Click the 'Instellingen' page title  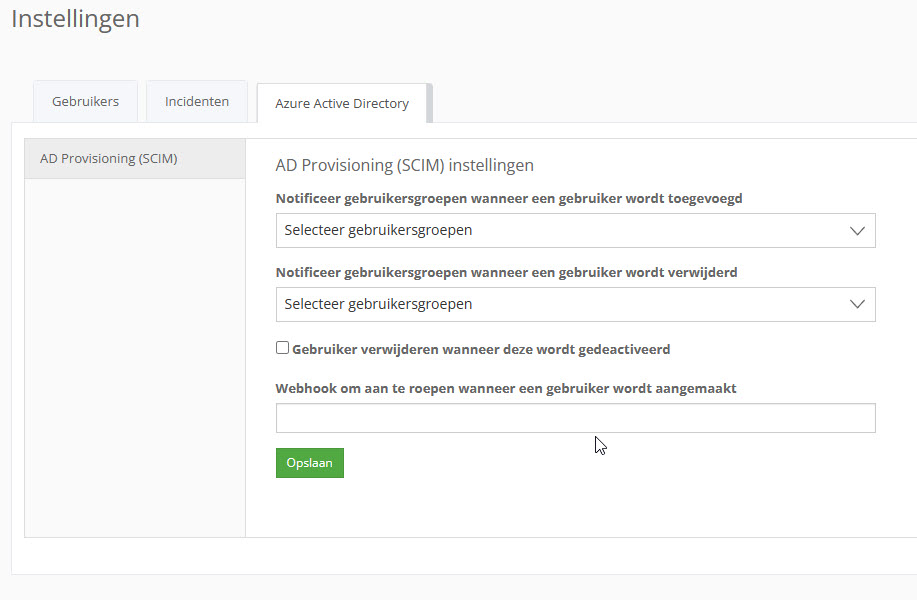pyautogui.click(x=75, y=19)
